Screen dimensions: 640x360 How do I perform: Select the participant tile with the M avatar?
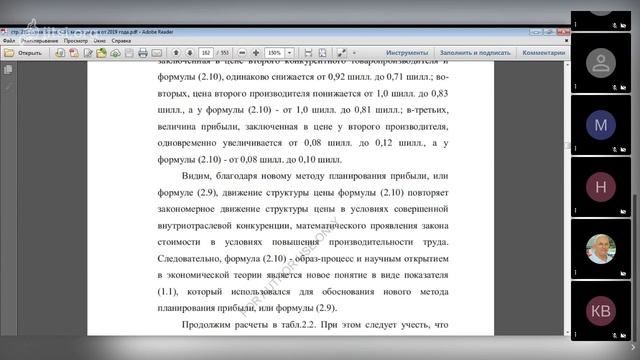point(601,125)
